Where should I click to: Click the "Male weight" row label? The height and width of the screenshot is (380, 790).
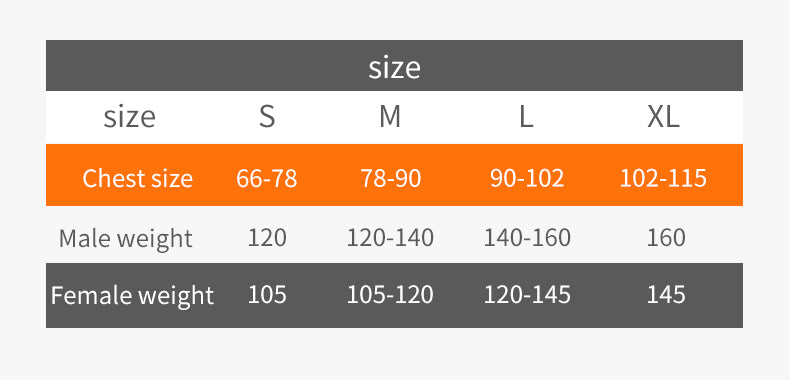[125, 238]
